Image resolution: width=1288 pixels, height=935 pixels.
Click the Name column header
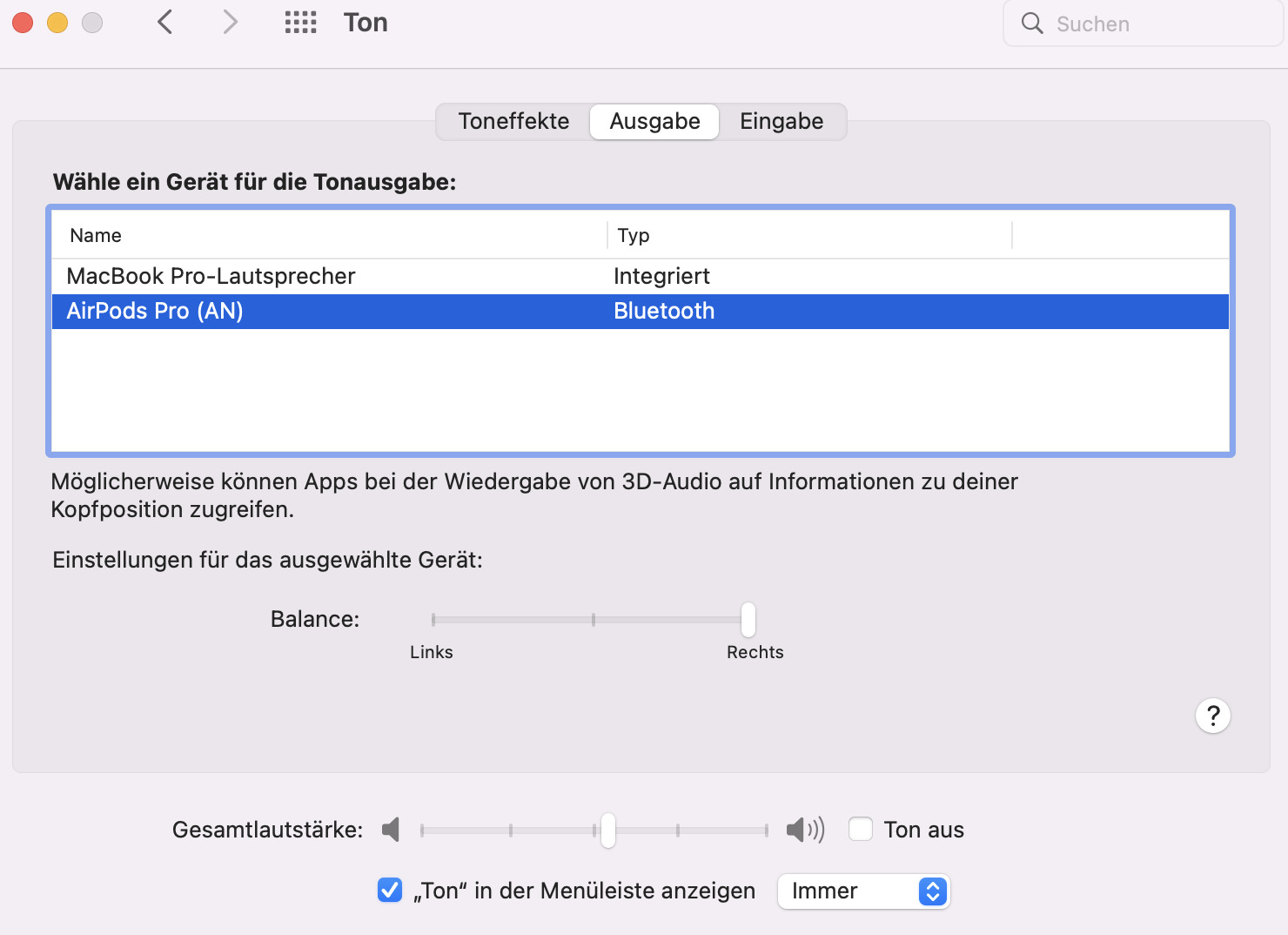[x=96, y=235]
